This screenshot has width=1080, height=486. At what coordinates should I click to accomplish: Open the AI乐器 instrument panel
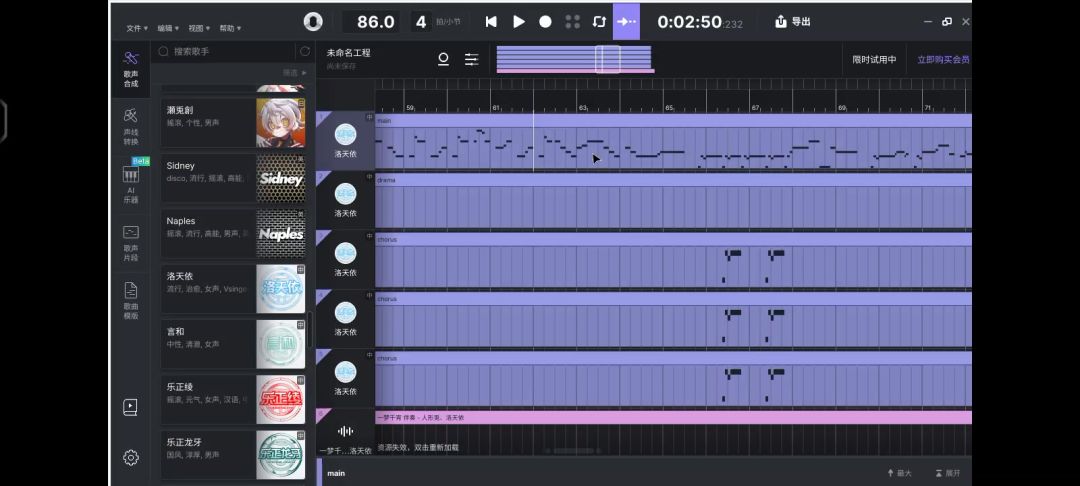pos(131,182)
